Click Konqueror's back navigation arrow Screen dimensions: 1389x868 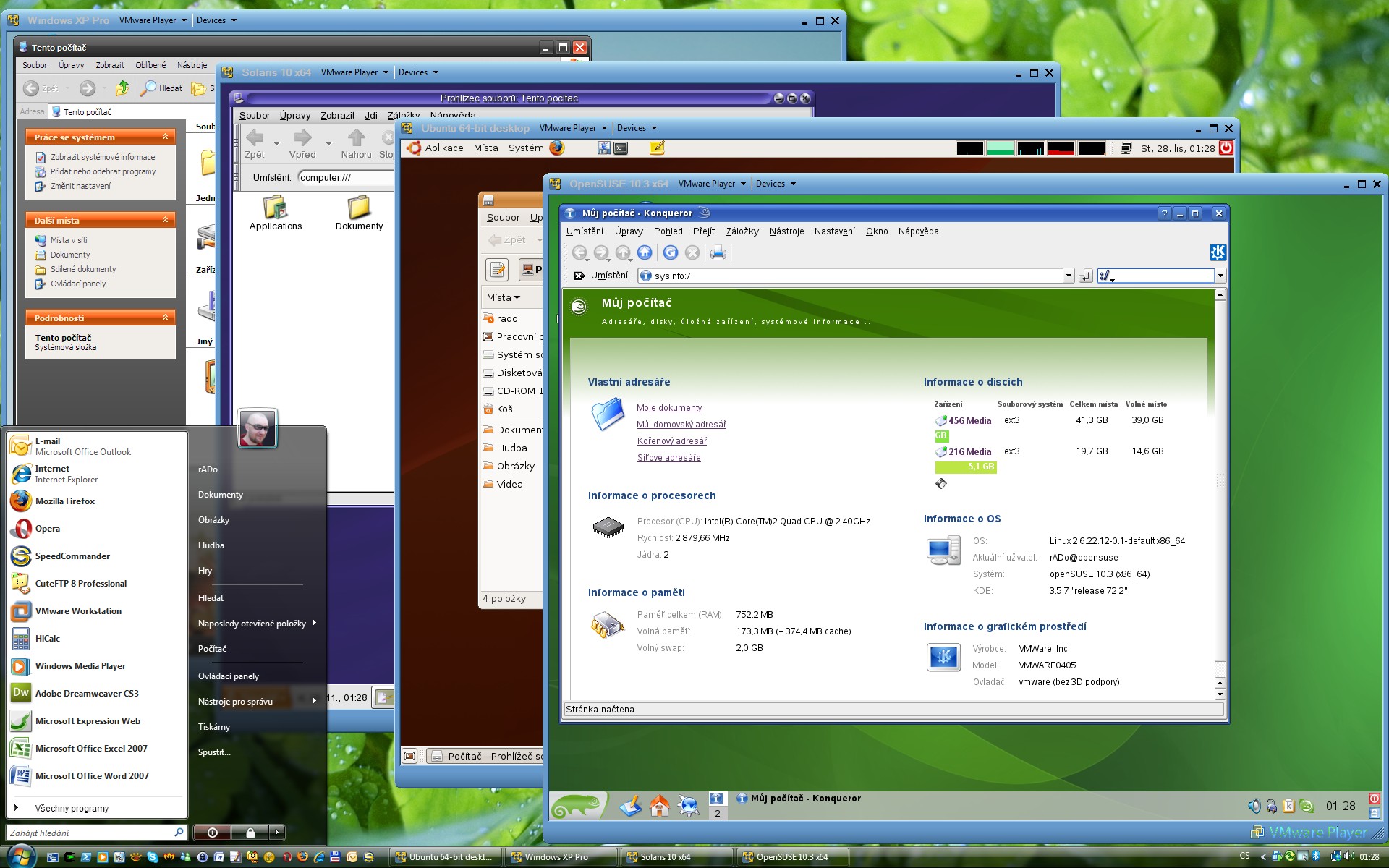tap(579, 252)
